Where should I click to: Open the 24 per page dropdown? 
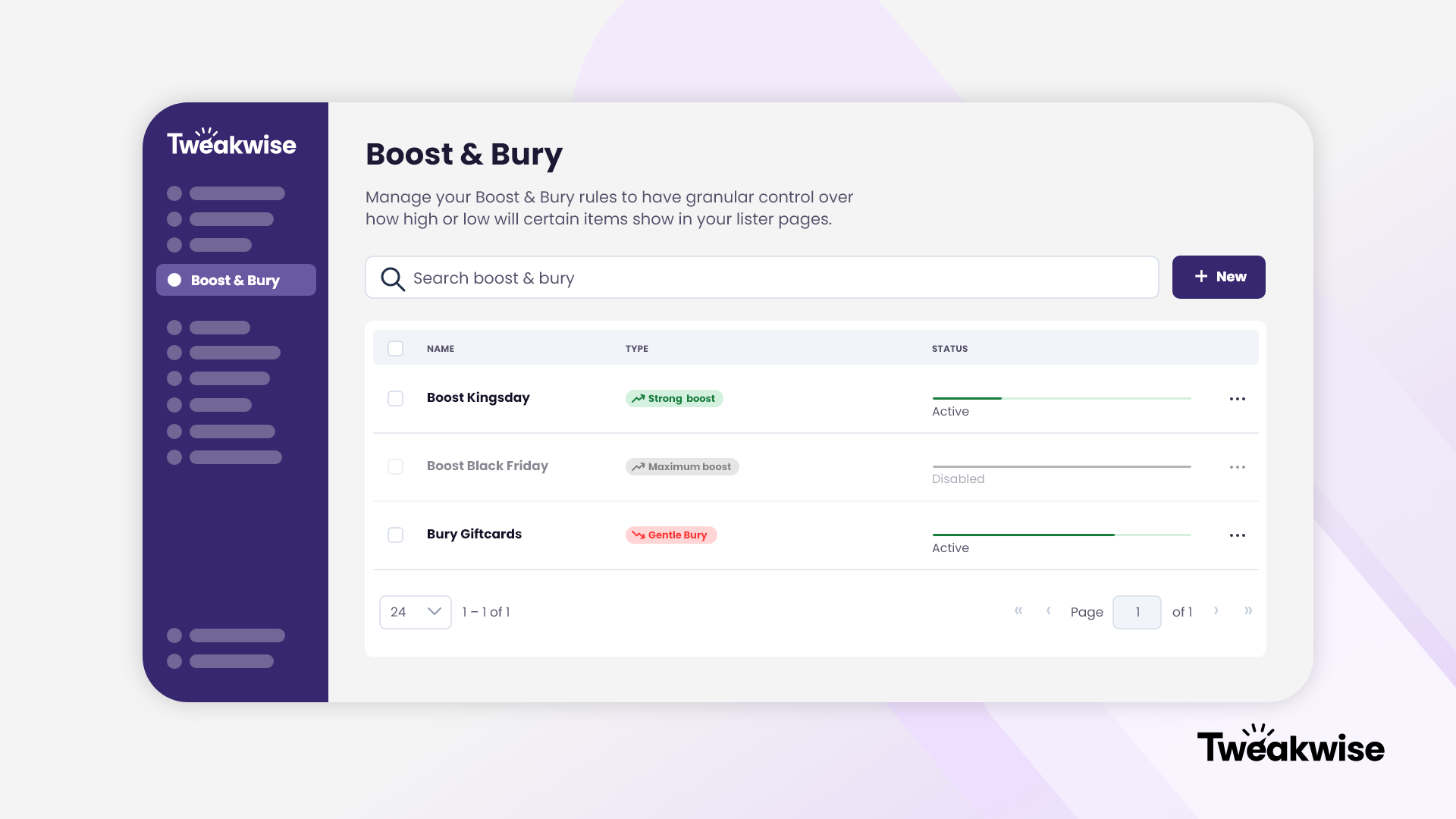click(416, 612)
